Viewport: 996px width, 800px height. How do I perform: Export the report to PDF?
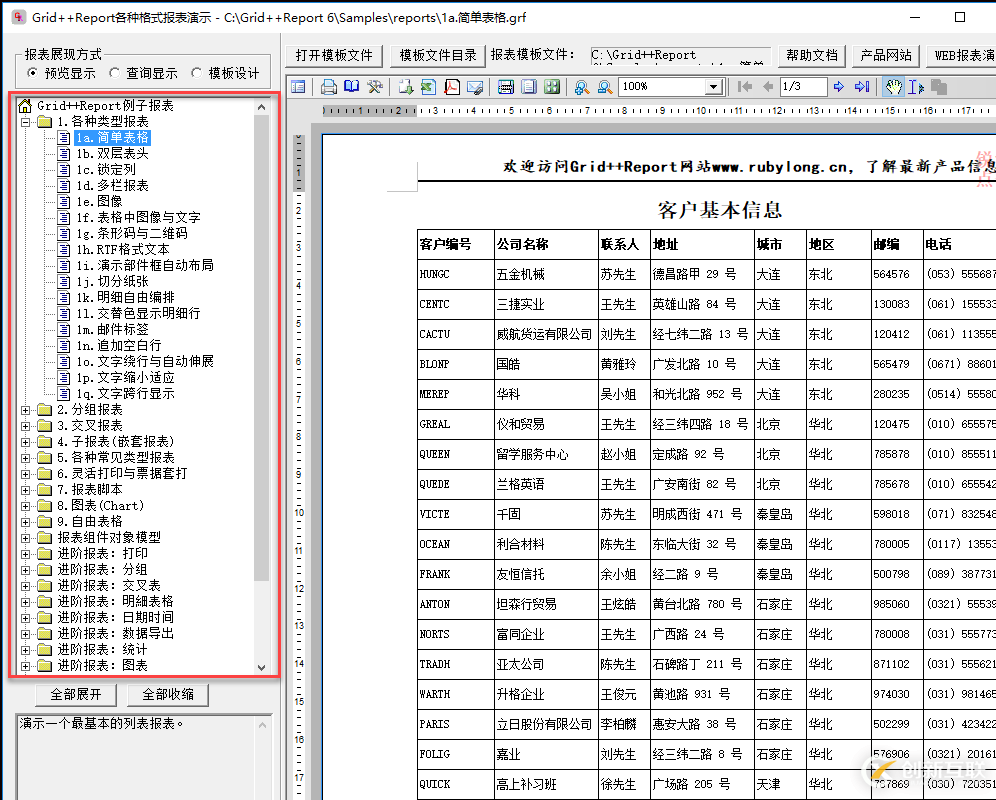452,86
